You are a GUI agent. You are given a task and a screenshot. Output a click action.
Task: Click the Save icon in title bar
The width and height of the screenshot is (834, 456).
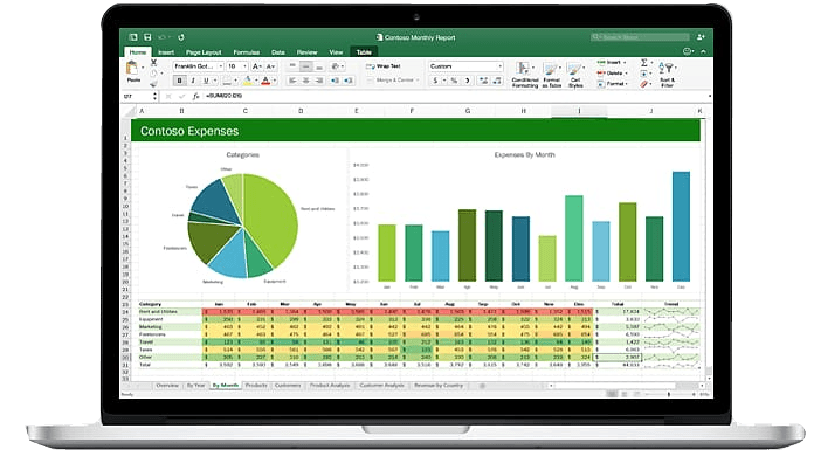pos(147,37)
